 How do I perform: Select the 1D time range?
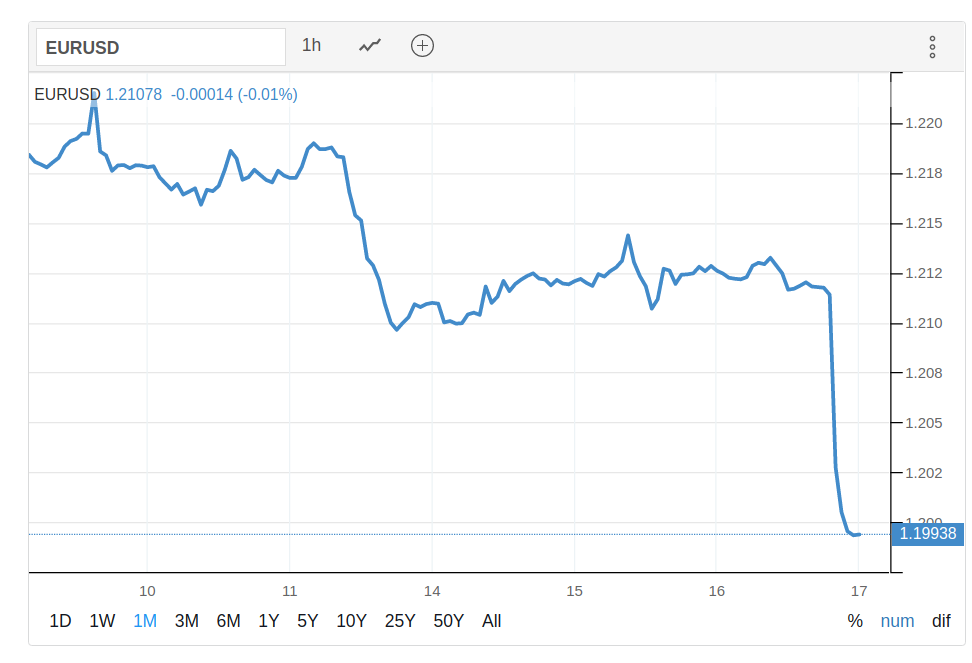coord(60,621)
